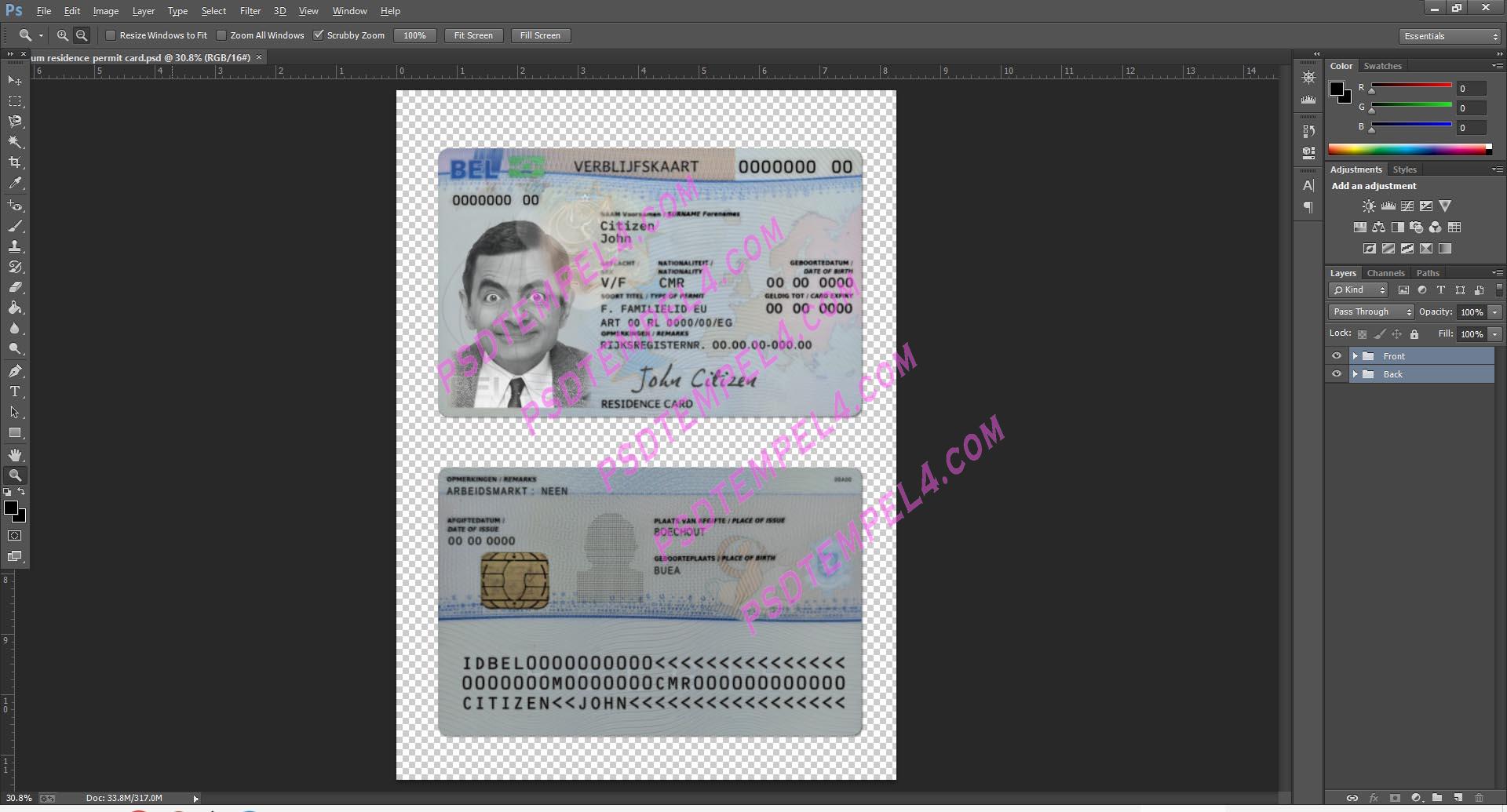1507x812 pixels.
Task: Enable Resize Windows to Fit checkbox
Action: [x=111, y=35]
